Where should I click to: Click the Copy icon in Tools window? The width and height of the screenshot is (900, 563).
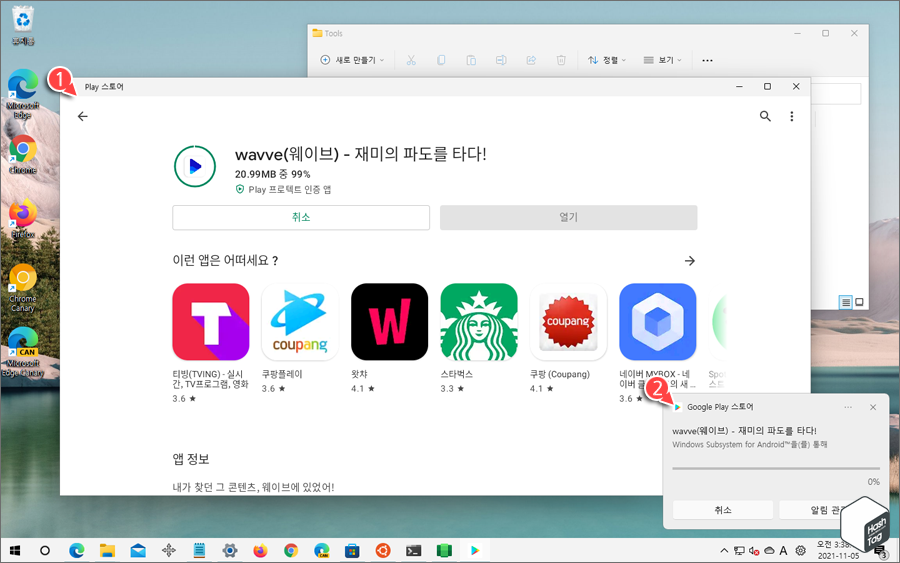click(x=441, y=60)
